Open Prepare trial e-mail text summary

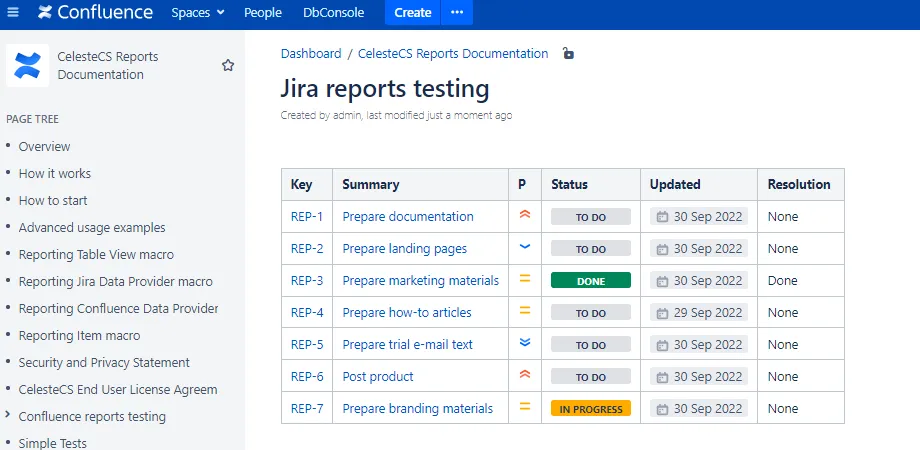point(408,344)
